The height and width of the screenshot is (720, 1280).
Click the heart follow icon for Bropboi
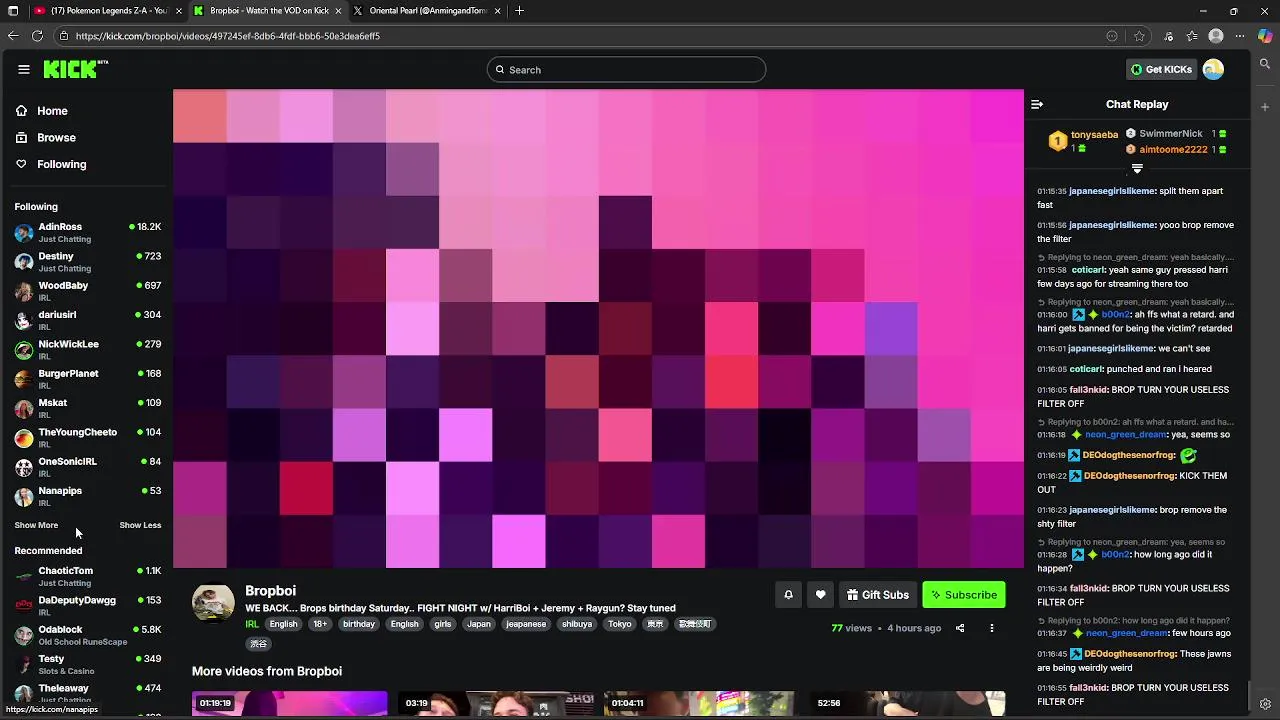[x=820, y=595]
